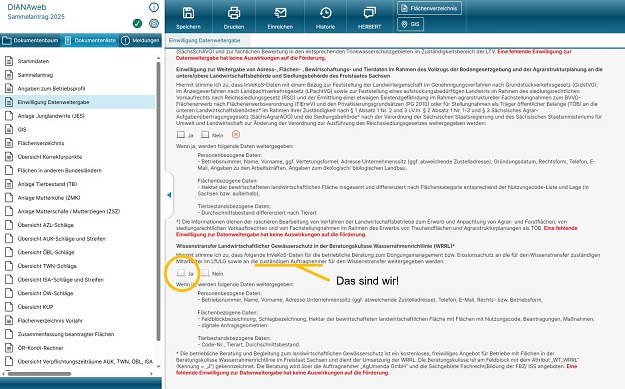Click the Flächenverzeichnis toolbar button
The image size is (625, 389).
pyautogui.click(x=429, y=8)
